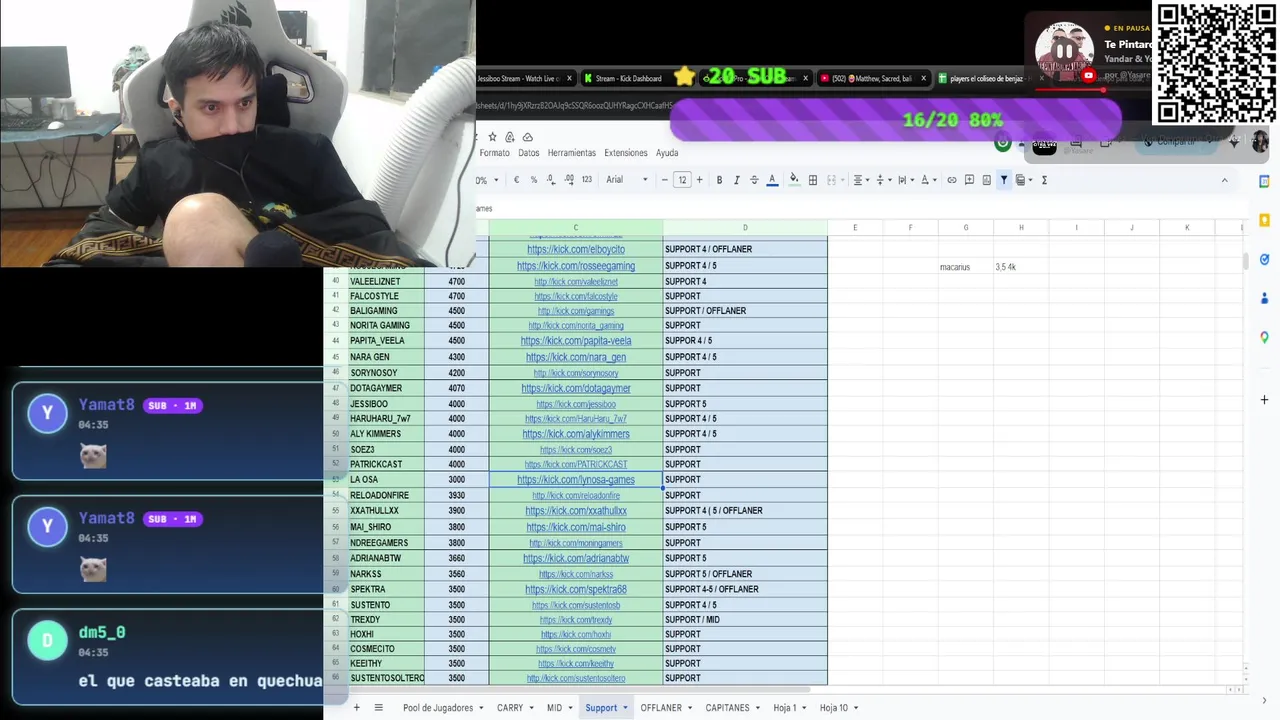1280x720 pixels.
Task: Click the merge cells icon
Action: pos(831,180)
